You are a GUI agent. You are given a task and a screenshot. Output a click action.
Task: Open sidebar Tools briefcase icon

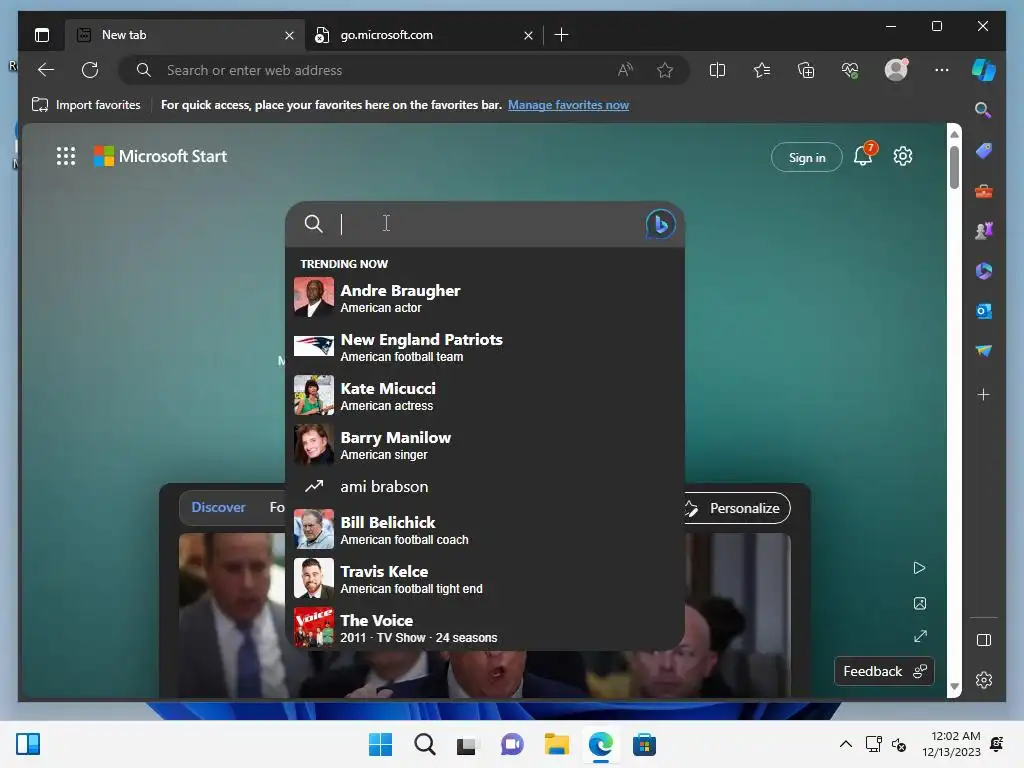pos(984,191)
